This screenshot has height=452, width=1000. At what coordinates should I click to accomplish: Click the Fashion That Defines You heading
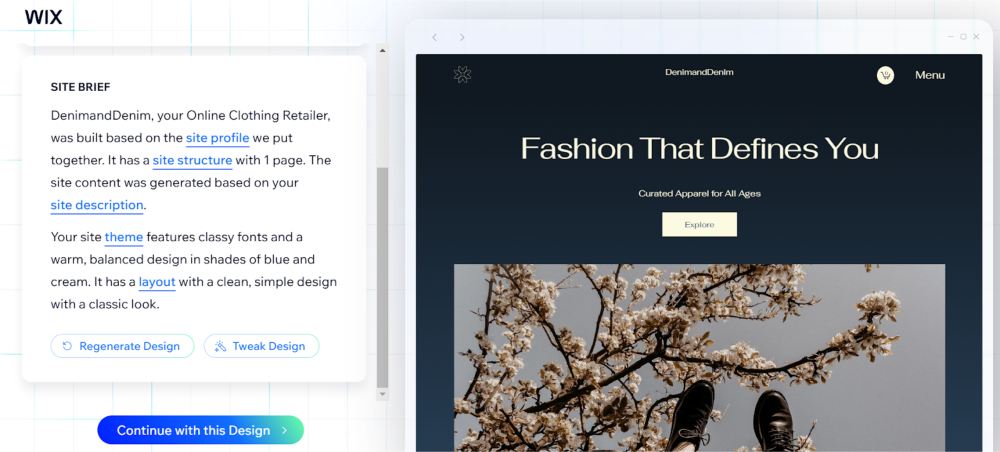click(700, 148)
